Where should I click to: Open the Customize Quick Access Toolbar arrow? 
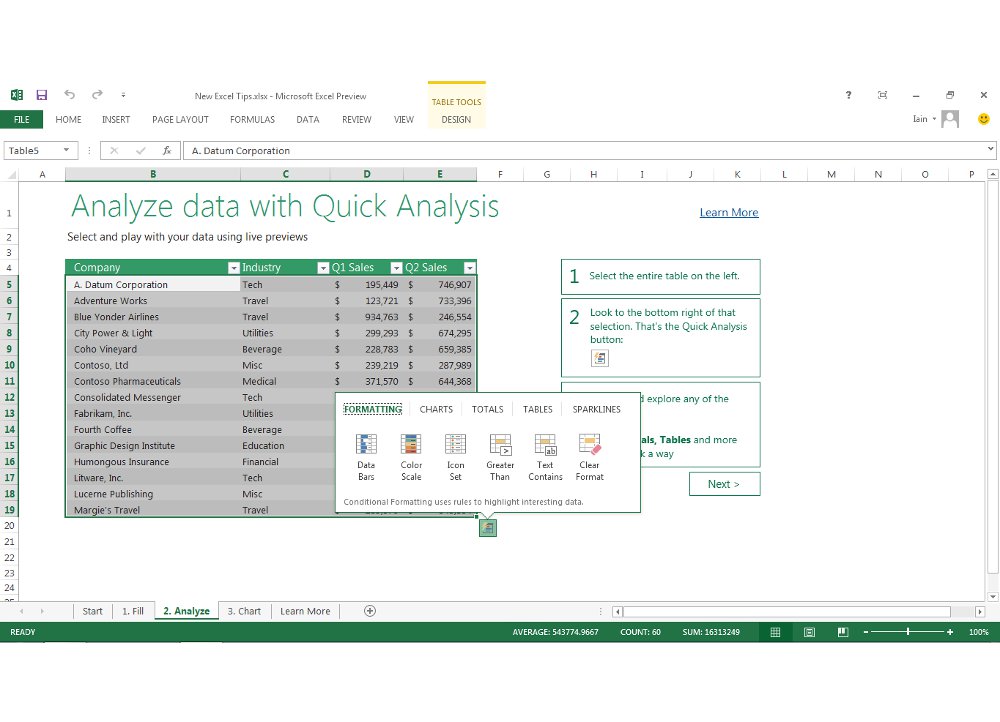[x=123, y=95]
